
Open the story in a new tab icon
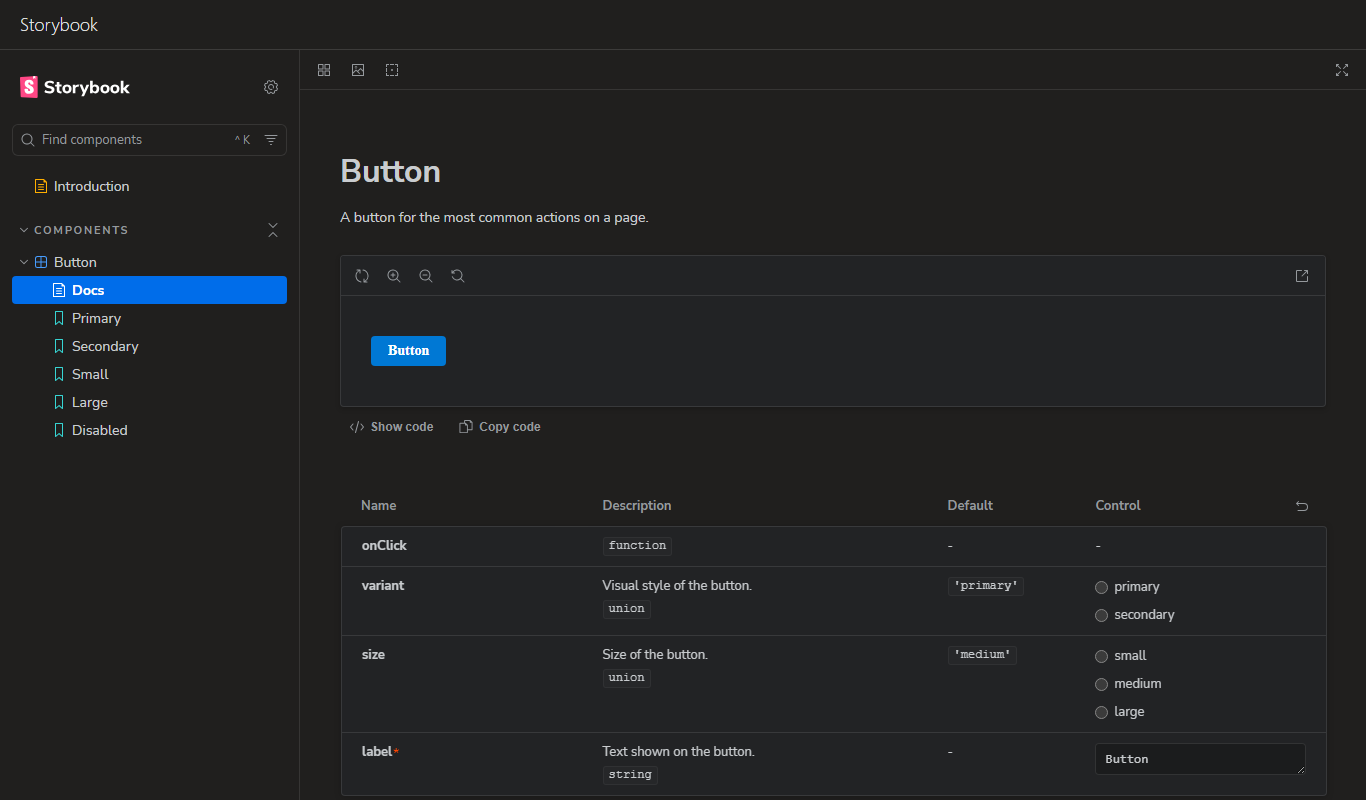click(x=1302, y=276)
